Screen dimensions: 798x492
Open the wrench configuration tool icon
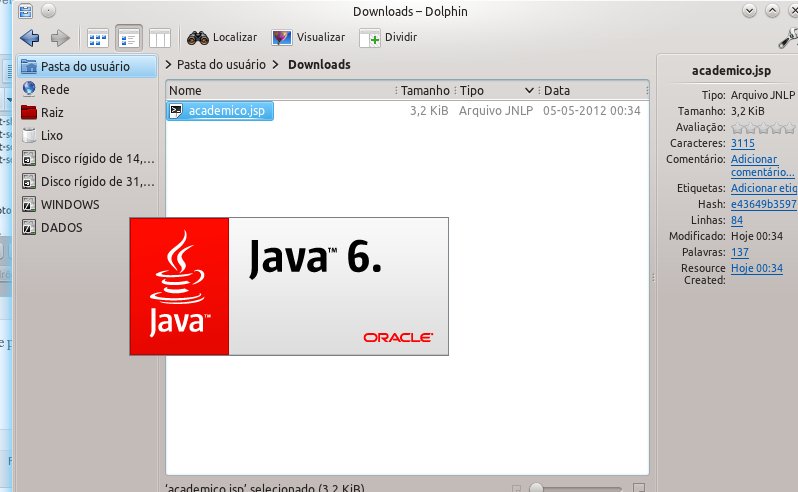788,38
